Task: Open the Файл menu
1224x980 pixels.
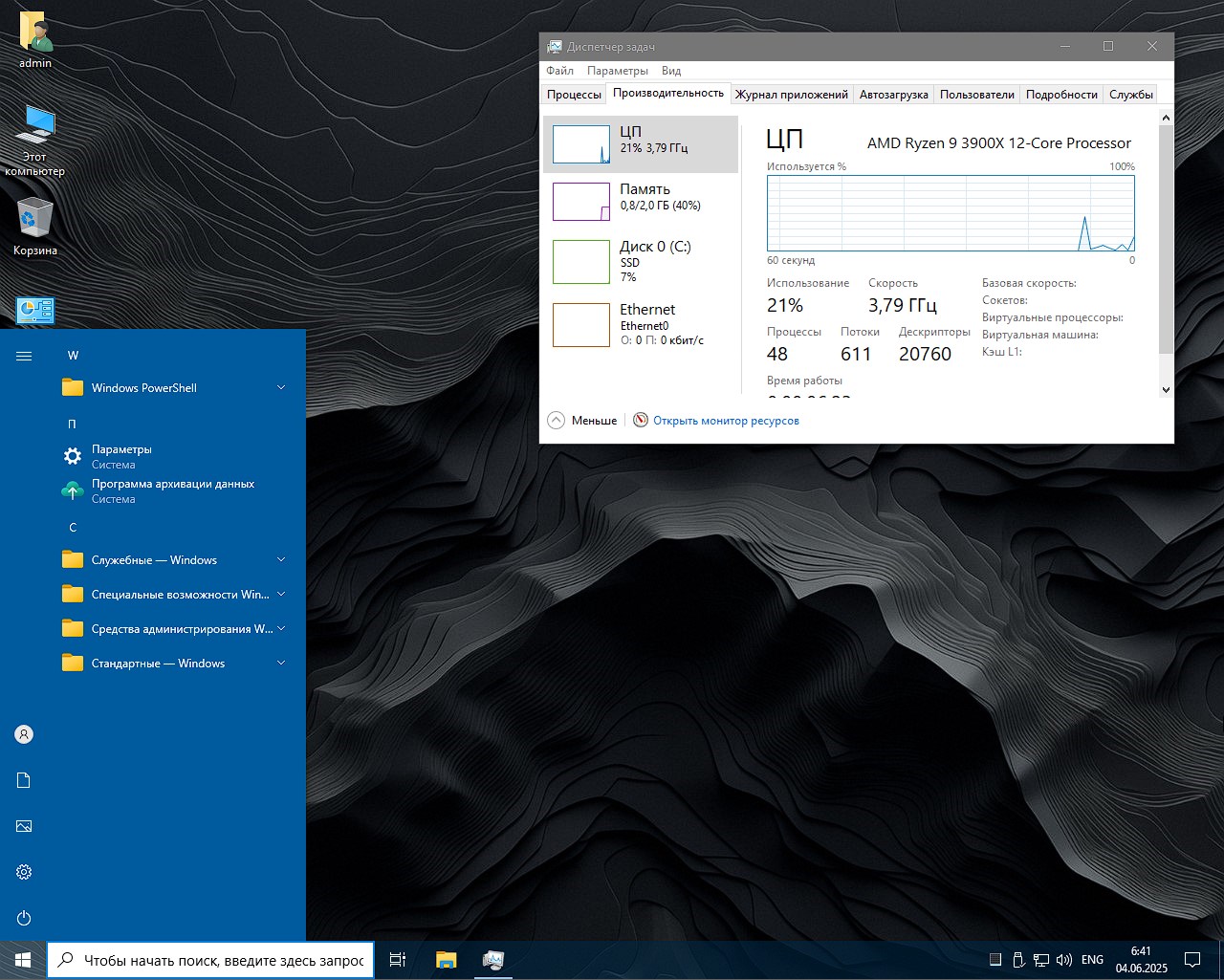Action: (559, 71)
